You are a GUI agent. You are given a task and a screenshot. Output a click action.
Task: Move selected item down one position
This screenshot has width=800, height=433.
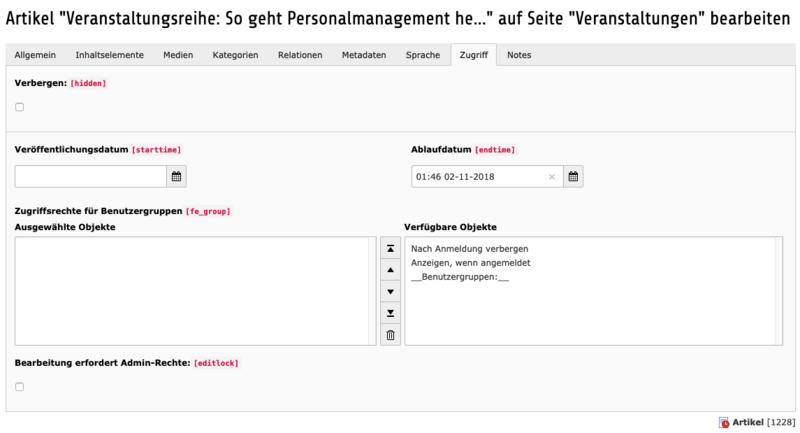[390, 292]
